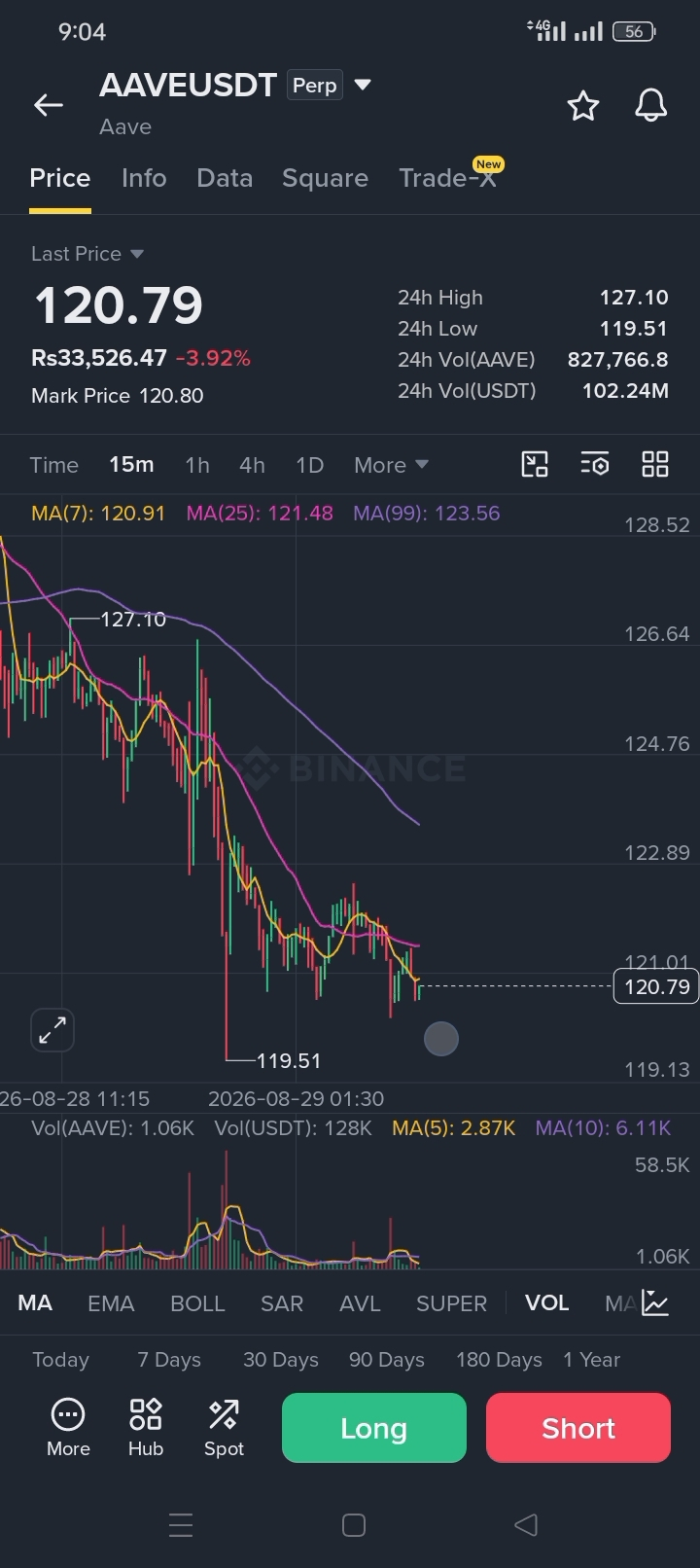This screenshot has height=1568, width=700.
Task: Add AAVEUSDT to favorites with star
Action: 583,105
